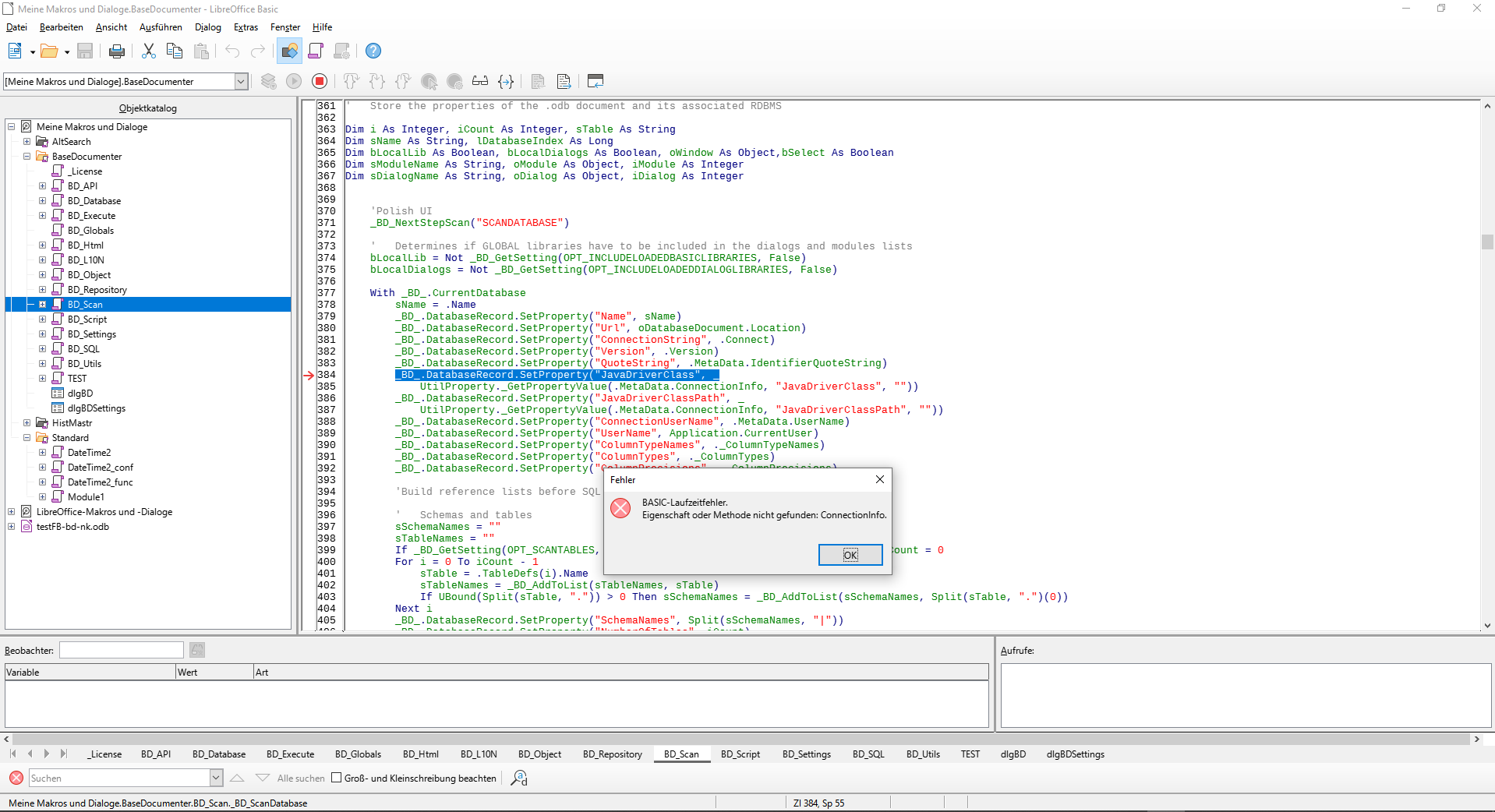Select BD_Settings in the object catalog
The image size is (1495, 812).
tap(92, 334)
